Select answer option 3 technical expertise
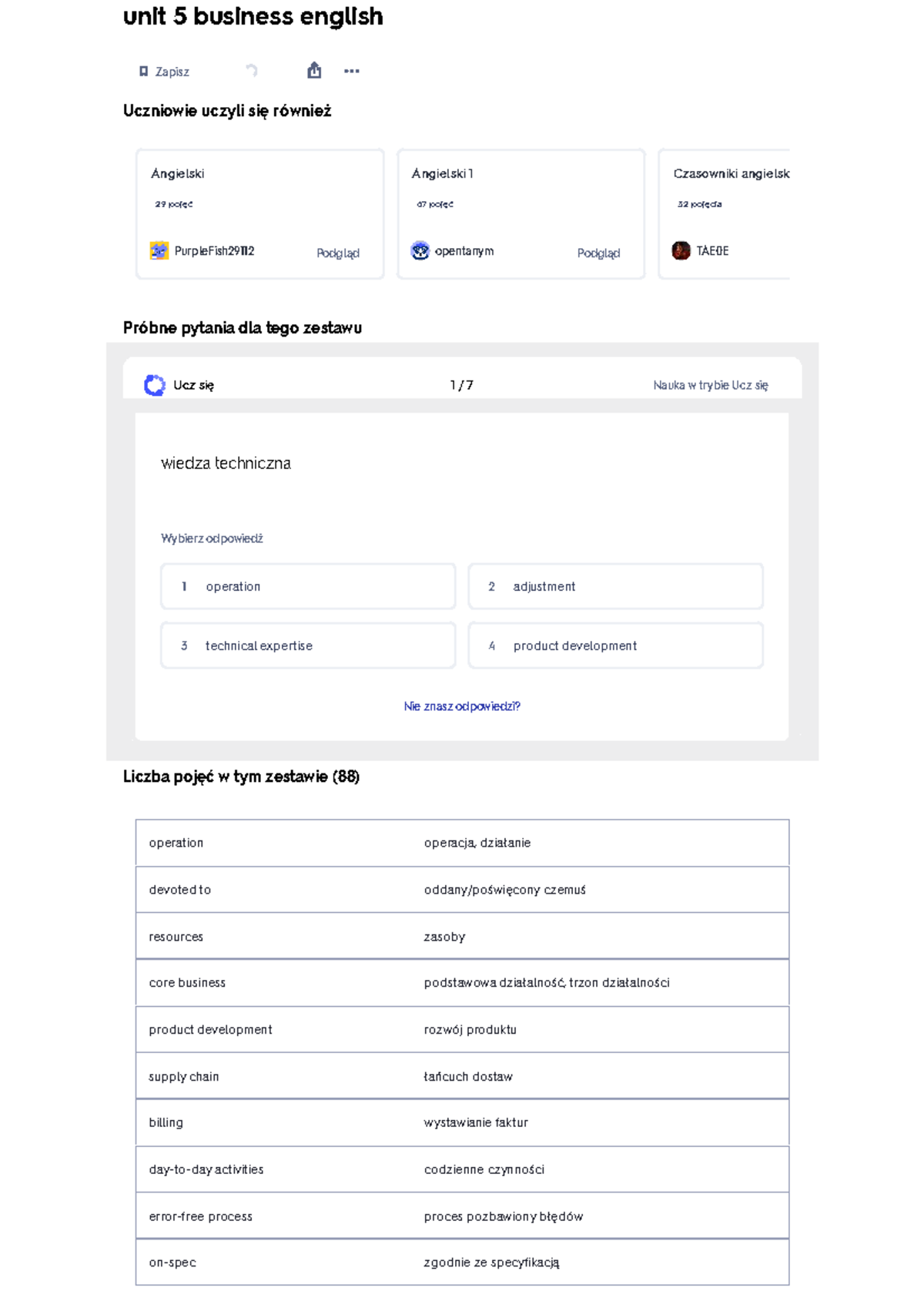Viewport: 924px width, 1308px height. pos(307,646)
